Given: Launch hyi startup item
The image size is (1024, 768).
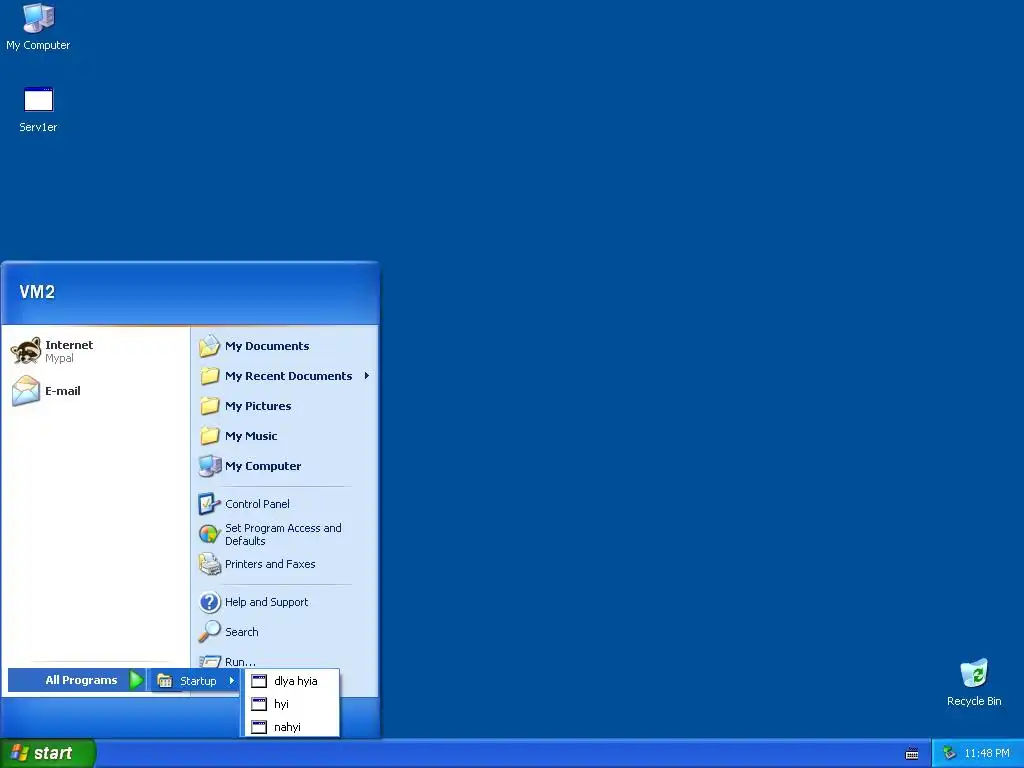Looking at the screenshot, I should 292,704.
